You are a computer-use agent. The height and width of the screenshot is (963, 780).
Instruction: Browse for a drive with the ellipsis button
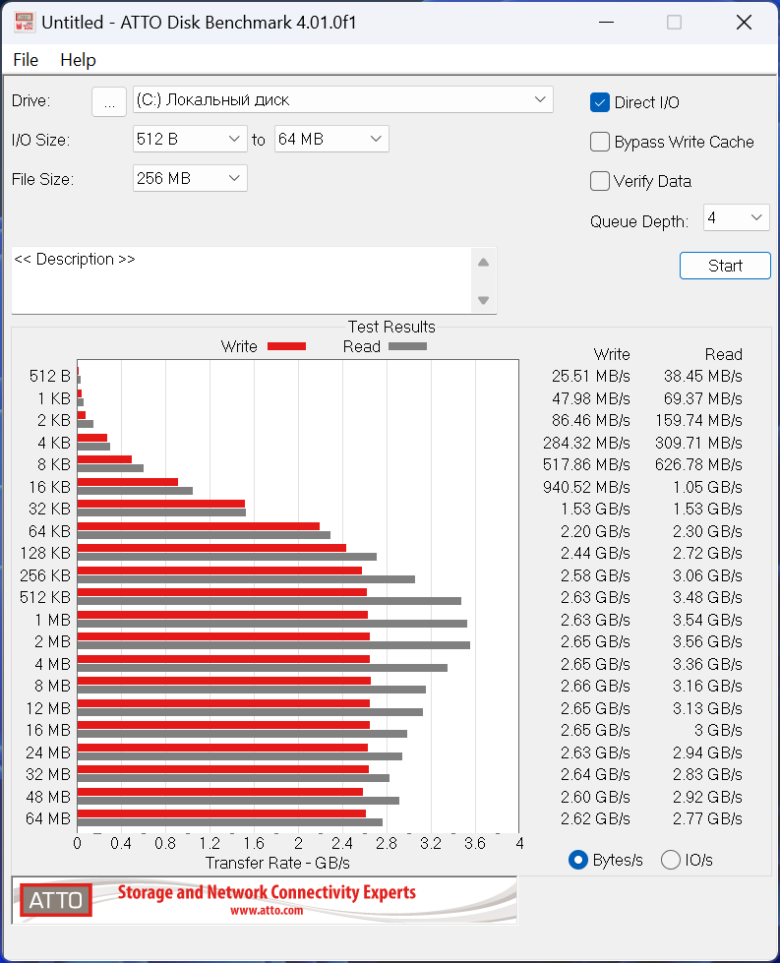click(109, 101)
